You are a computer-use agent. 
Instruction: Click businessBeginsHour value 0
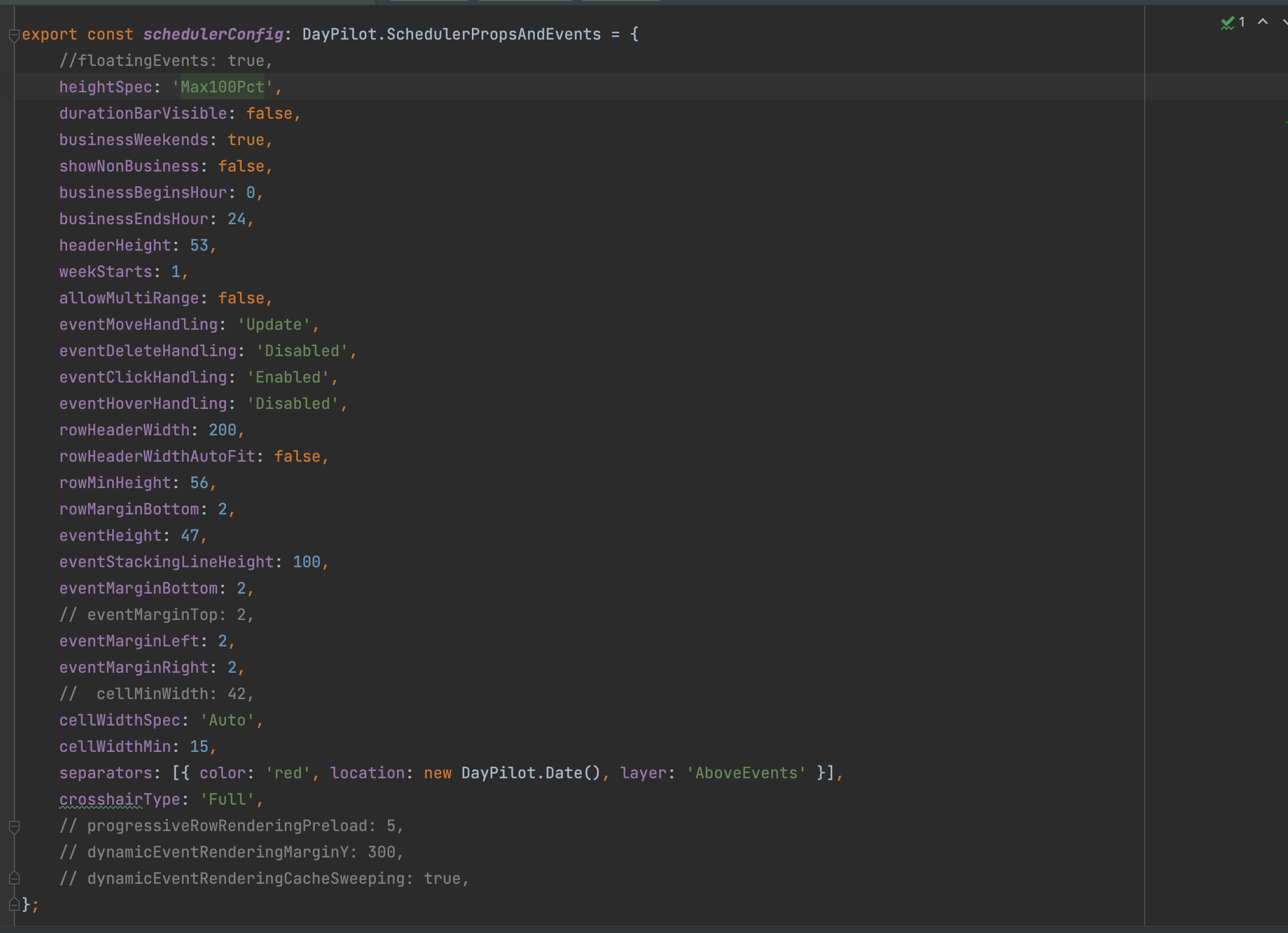pyautogui.click(x=251, y=192)
